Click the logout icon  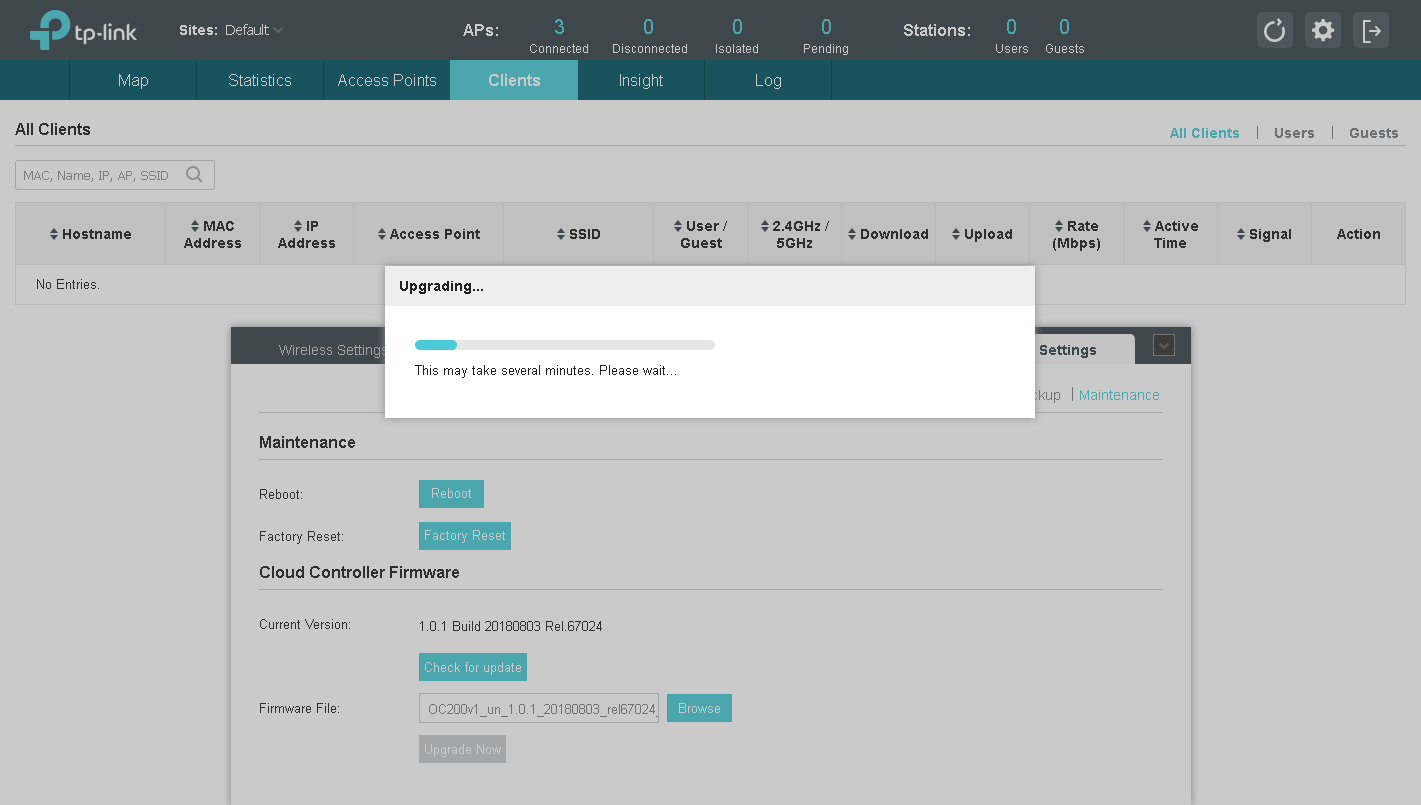click(x=1371, y=30)
